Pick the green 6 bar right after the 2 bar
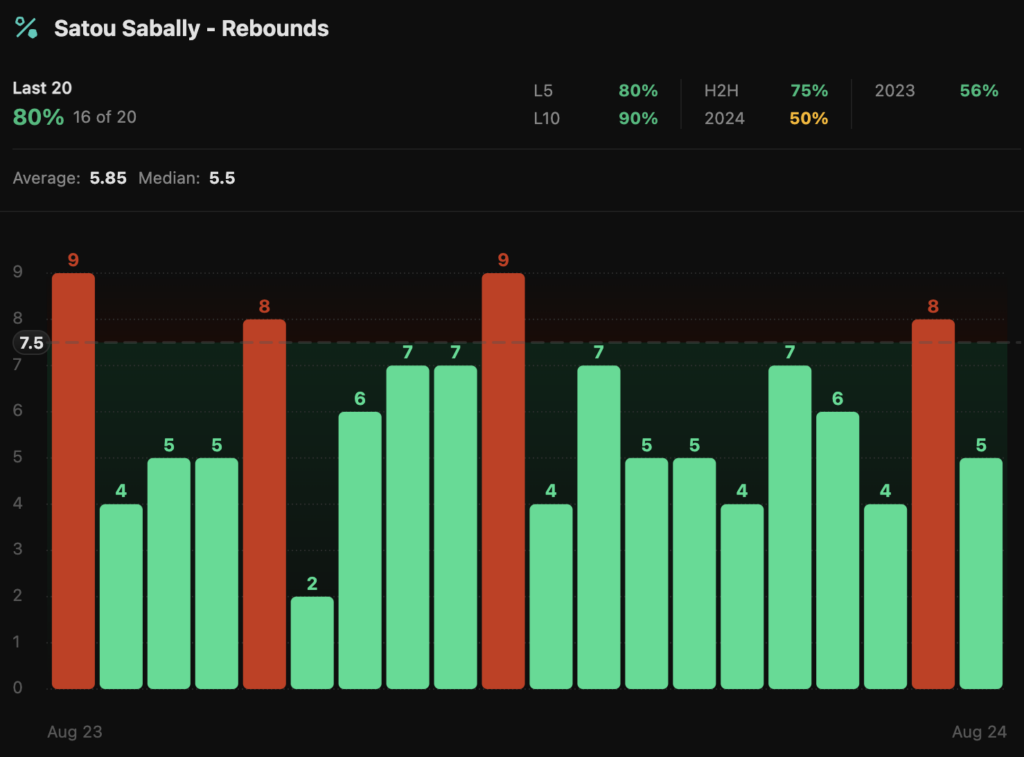1024x757 pixels. click(x=360, y=550)
